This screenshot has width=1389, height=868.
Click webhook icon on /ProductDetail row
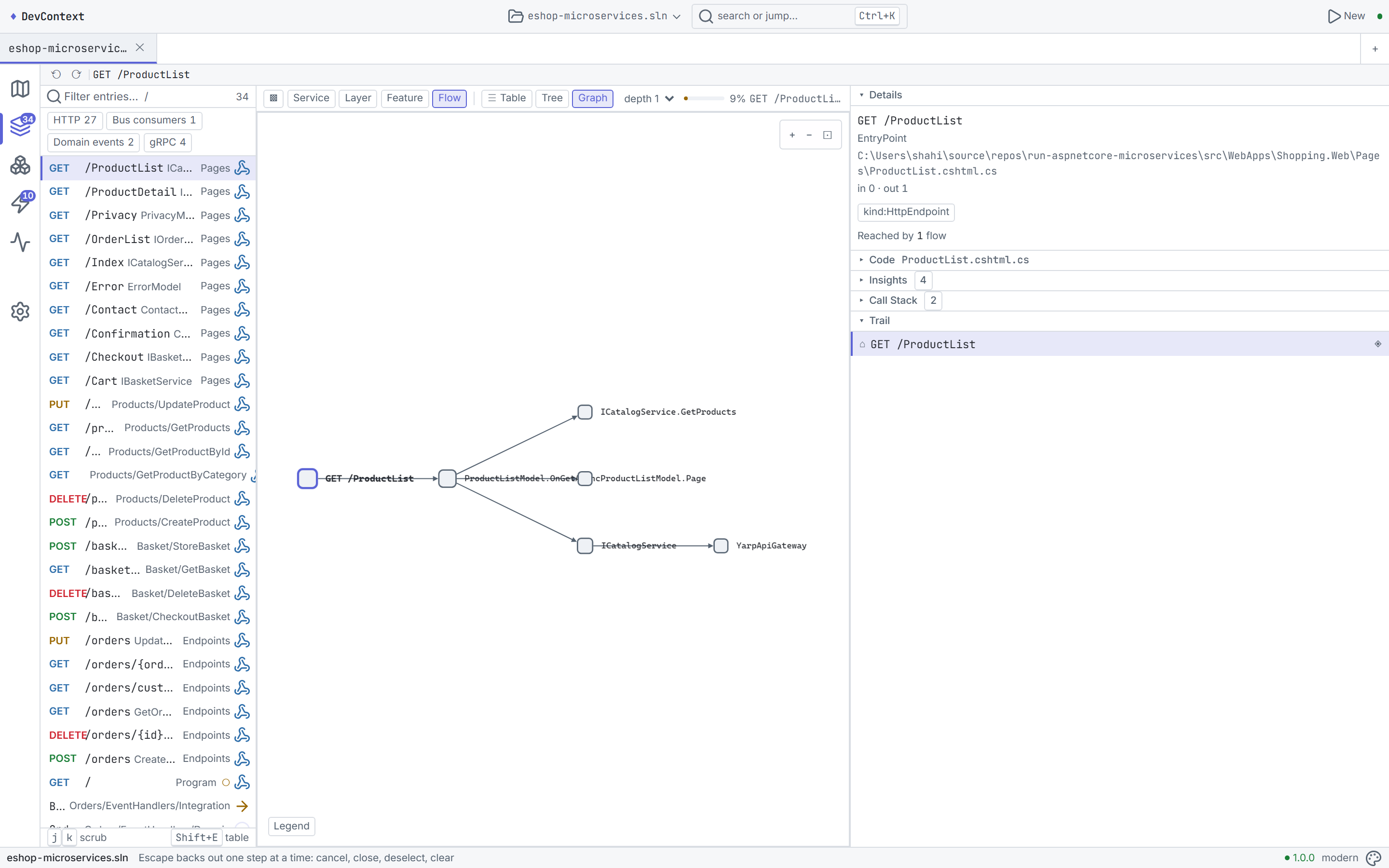point(242,192)
